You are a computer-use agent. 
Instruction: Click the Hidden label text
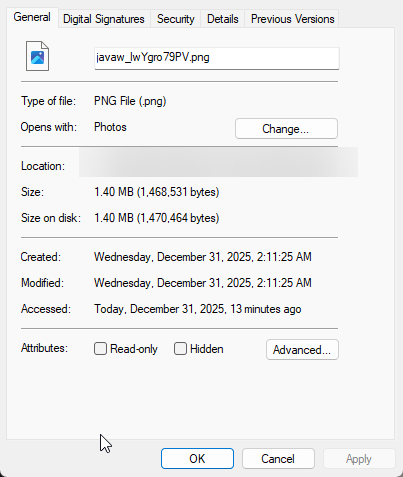coord(207,349)
